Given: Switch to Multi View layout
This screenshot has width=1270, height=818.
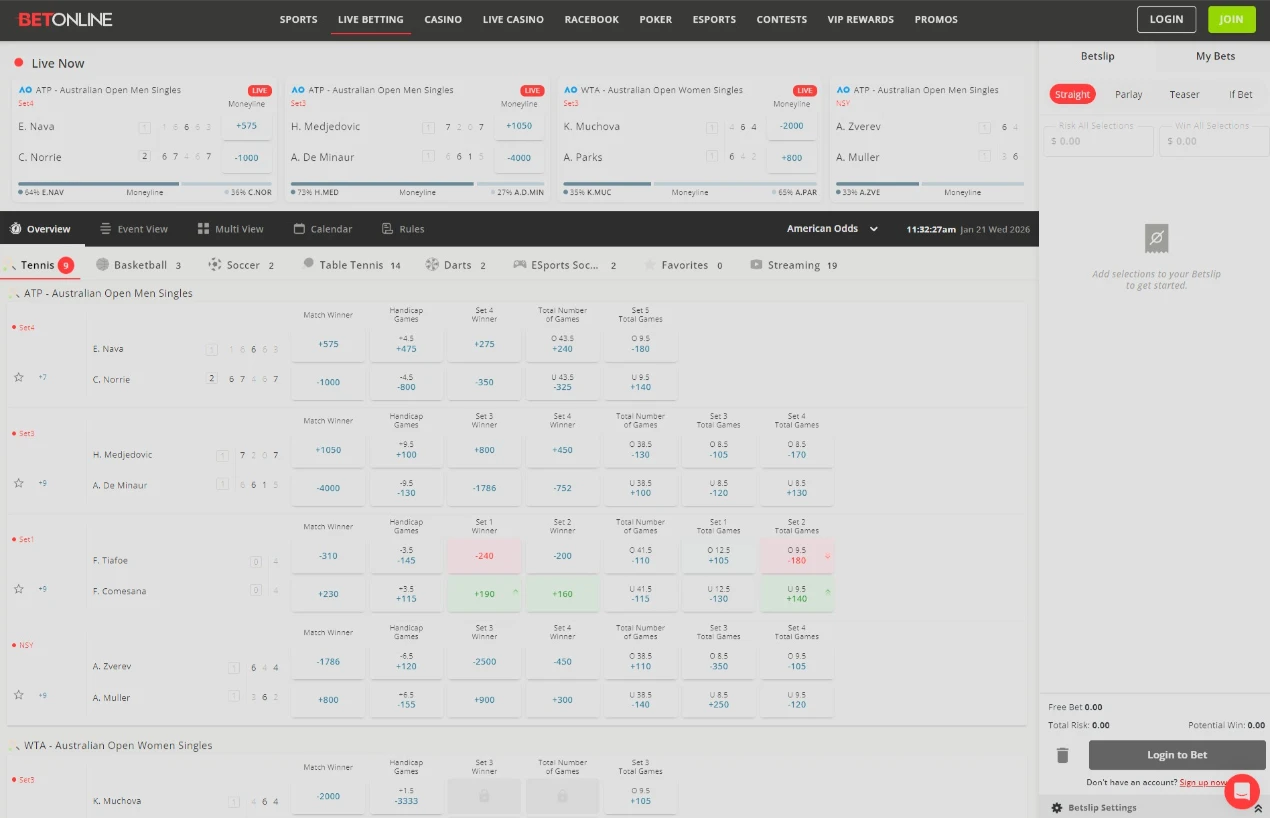Looking at the screenshot, I should 203,229.
